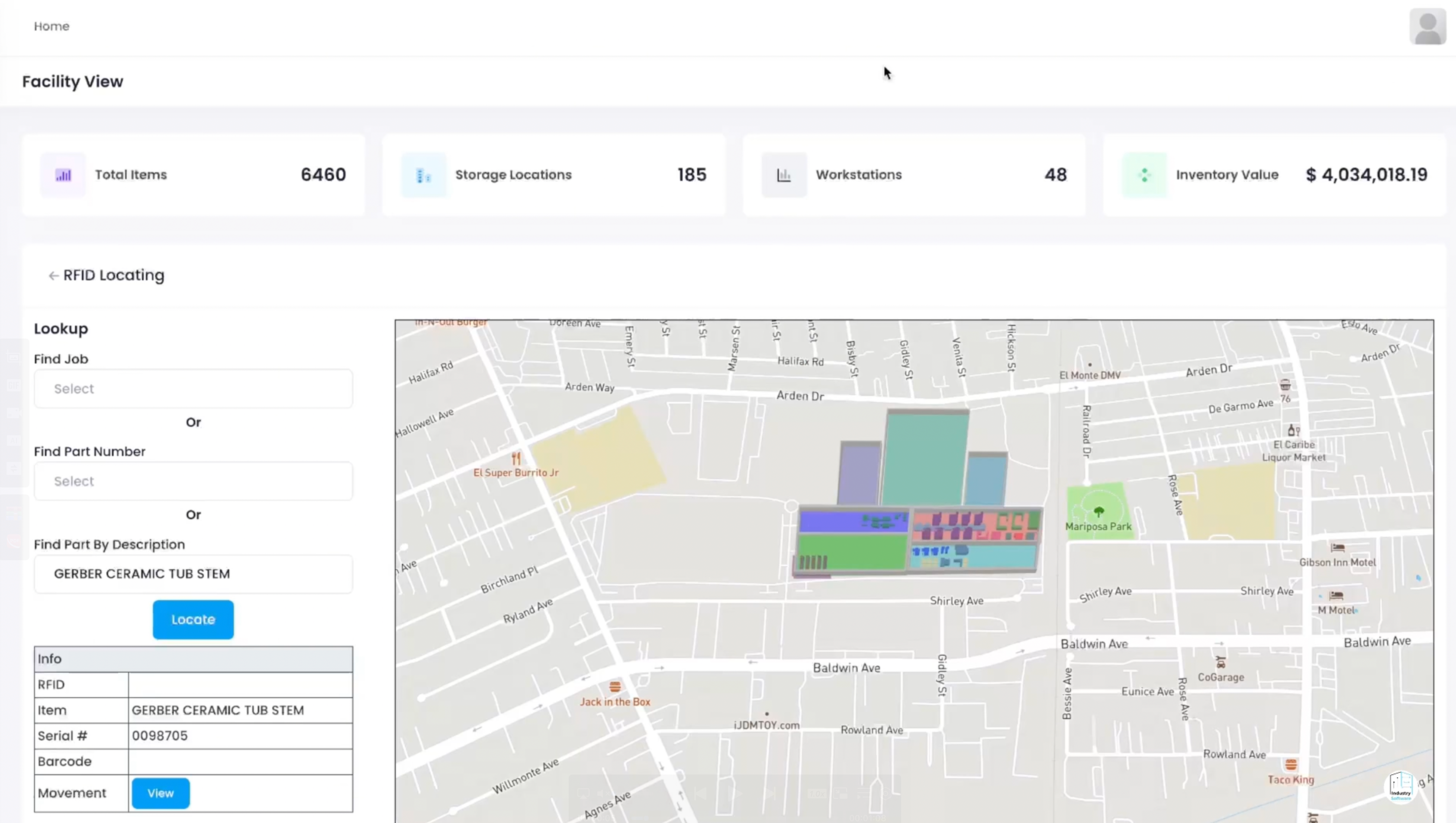Screen dimensions: 1456x823
Task: Select the tall teal building on map
Action: (924, 458)
